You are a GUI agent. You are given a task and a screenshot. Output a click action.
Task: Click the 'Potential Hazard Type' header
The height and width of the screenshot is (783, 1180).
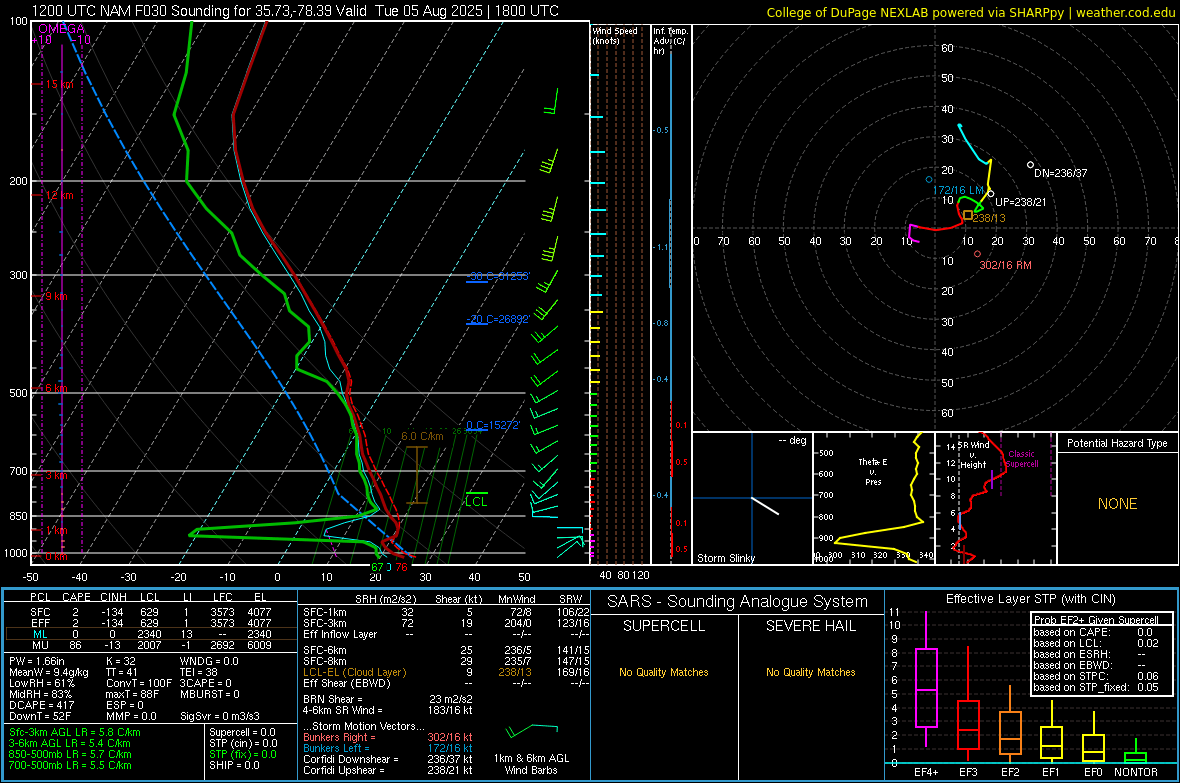point(1117,443)
